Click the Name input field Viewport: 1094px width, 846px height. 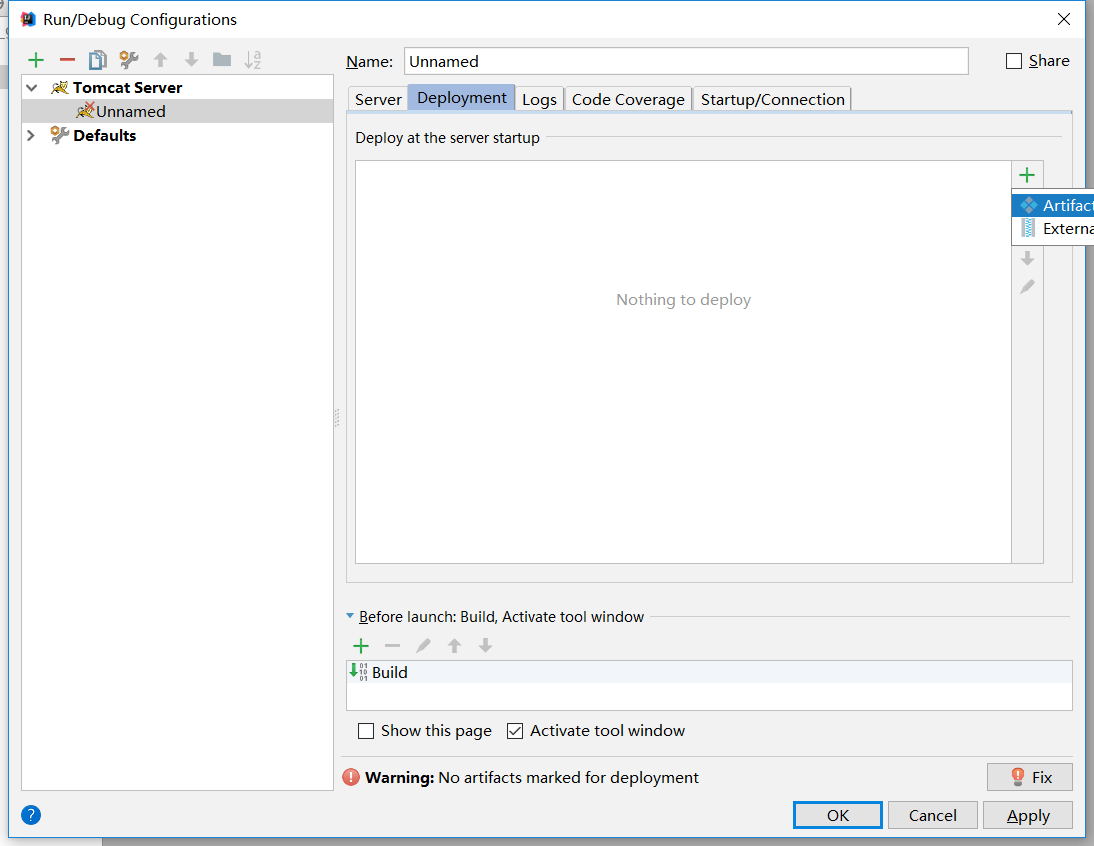pyautogui.click(x=686, y=61)
